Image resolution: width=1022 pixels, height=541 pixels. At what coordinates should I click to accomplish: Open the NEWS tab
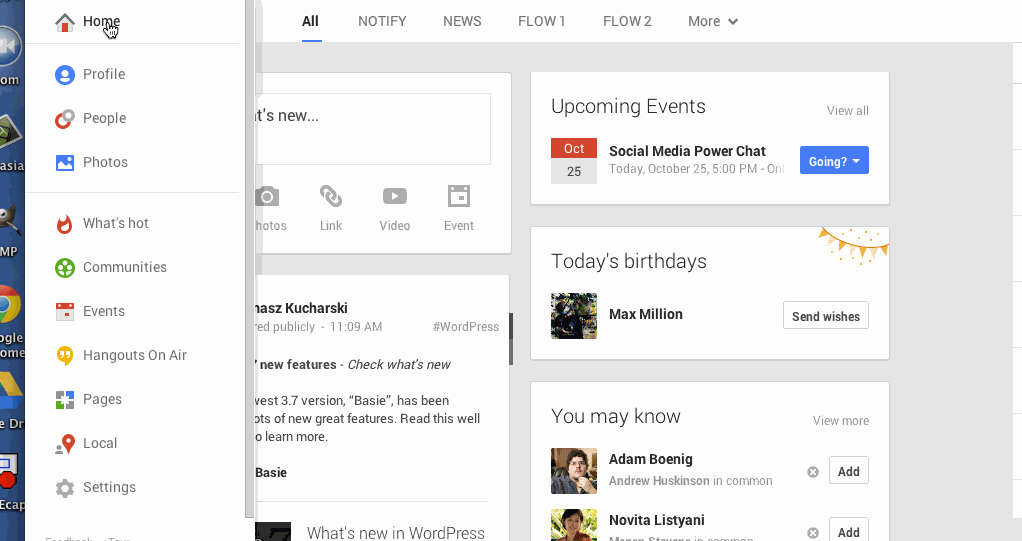coord(462,22)
